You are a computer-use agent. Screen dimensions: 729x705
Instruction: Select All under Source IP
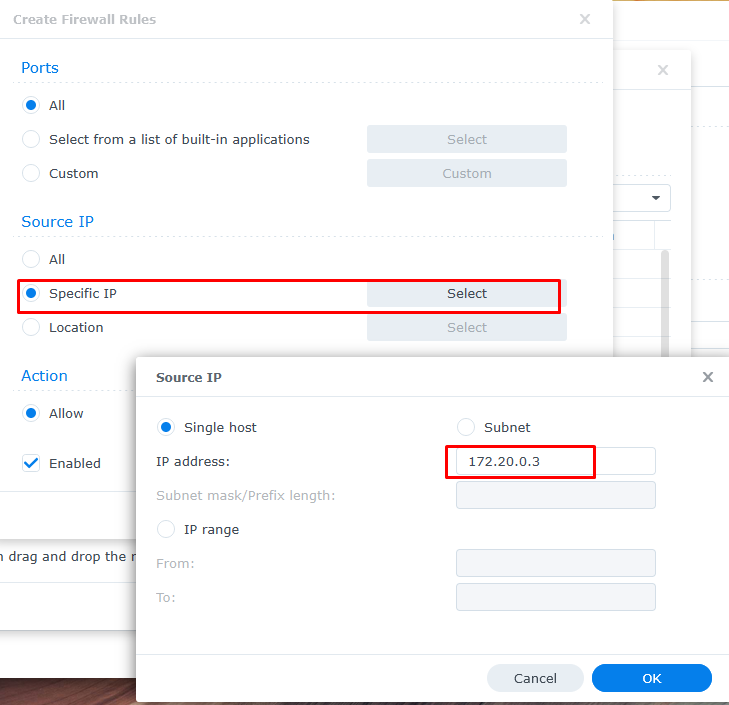coord(31,259)
